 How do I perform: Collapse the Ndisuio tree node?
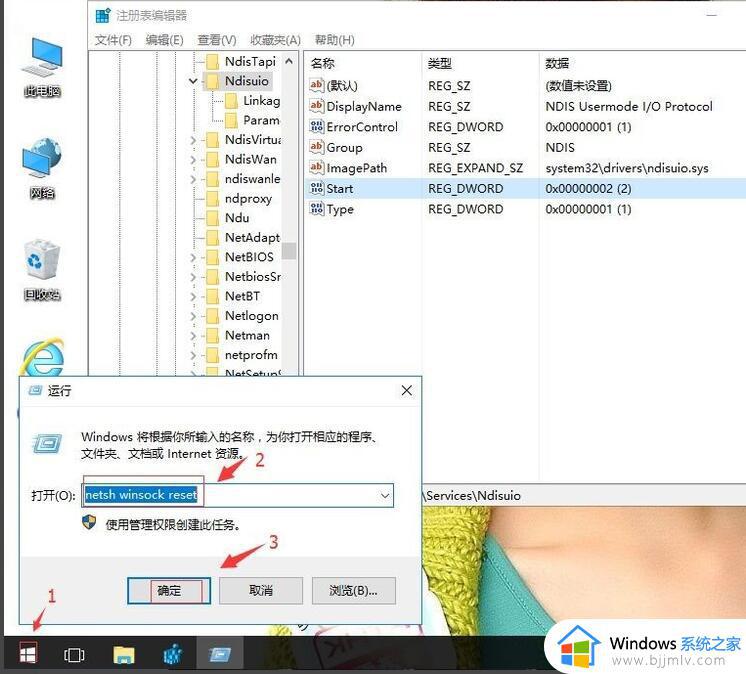(193, 81)
